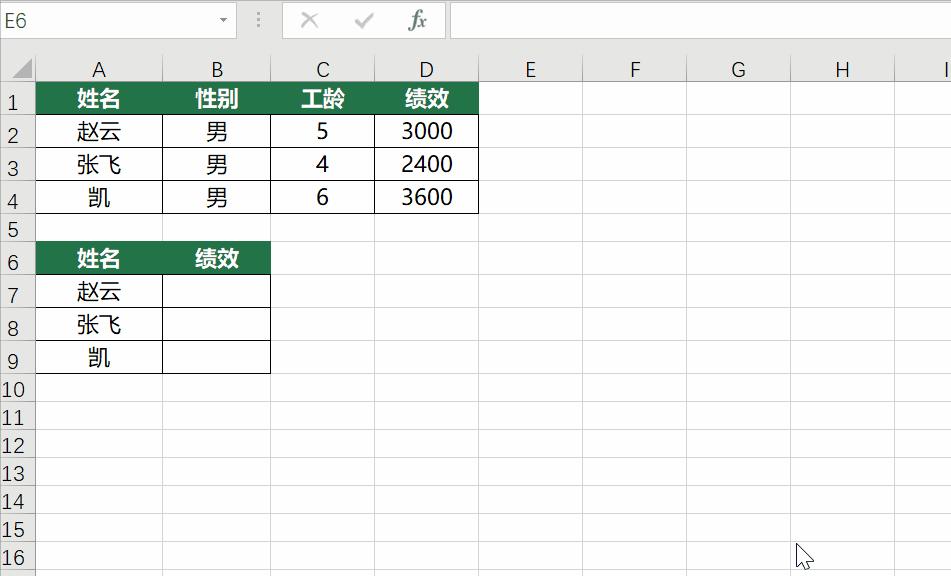Click the formula checkmark confirm icon
Image resolution: width=951 pixels, height=576 pixels.
(364, 21)
